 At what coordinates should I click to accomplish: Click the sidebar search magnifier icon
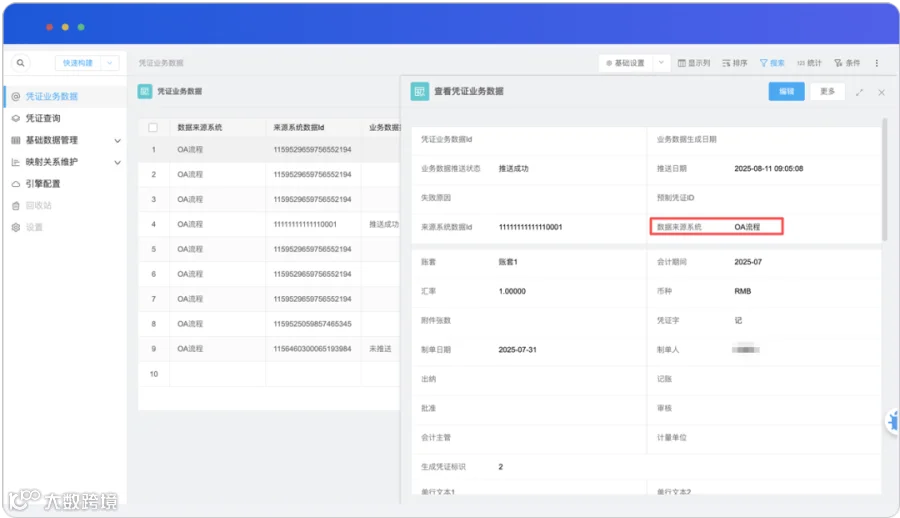(21, 63)
